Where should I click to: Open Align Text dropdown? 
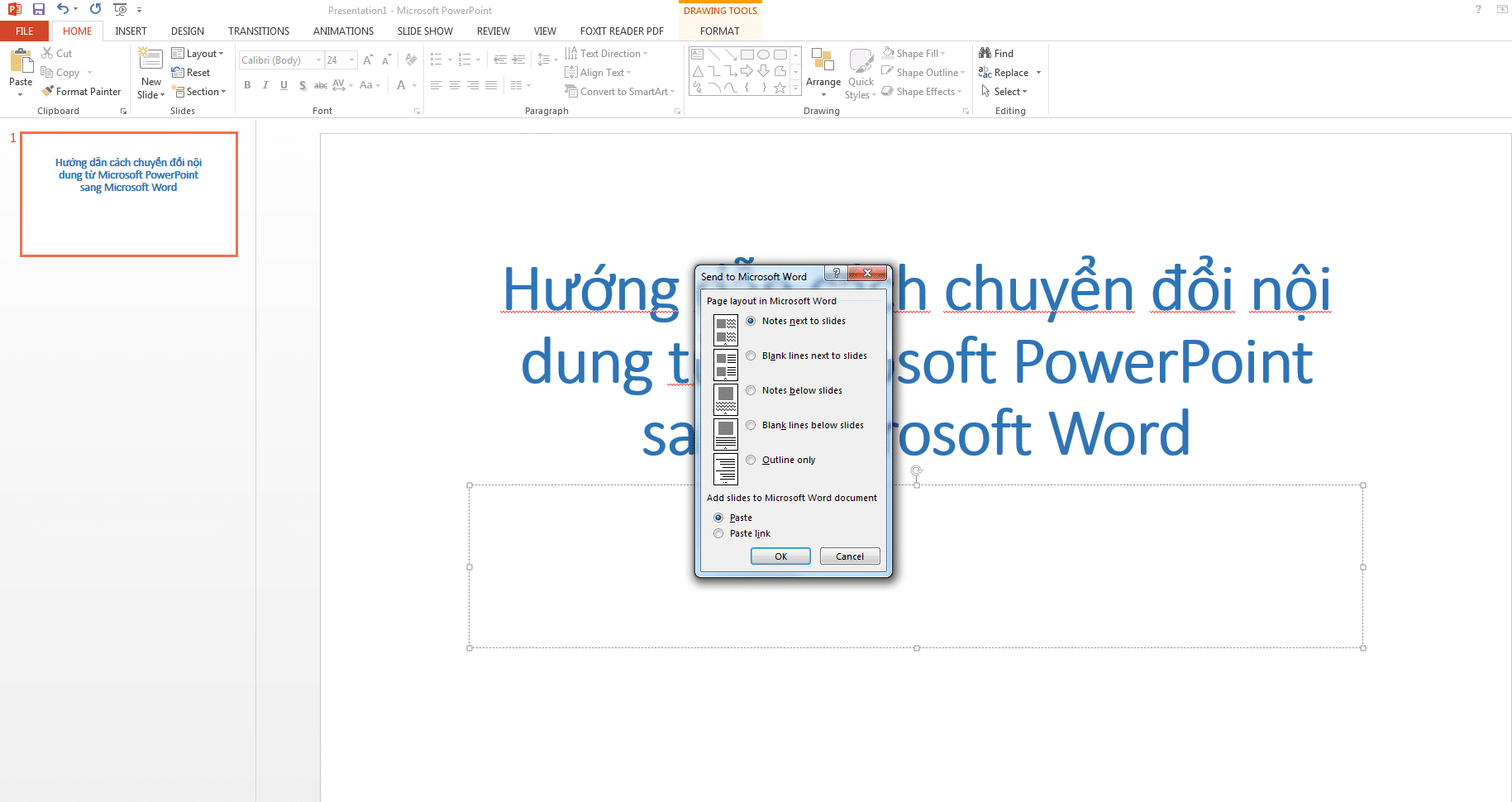pyautogui.click(x=598, y=73)
